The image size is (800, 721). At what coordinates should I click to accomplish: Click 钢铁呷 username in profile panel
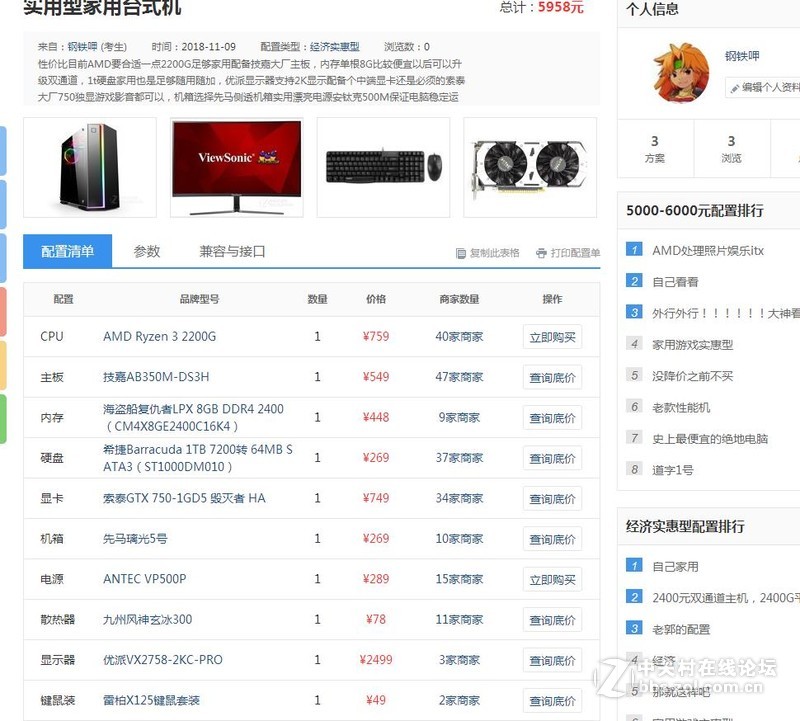click(x=742, y=56)
